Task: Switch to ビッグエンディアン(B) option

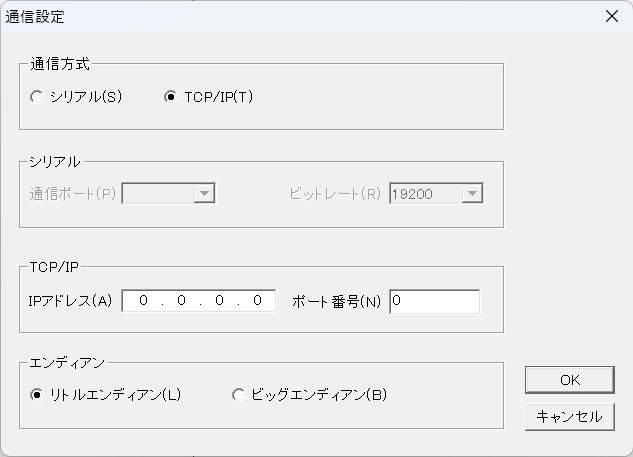Action: [238, 395]
